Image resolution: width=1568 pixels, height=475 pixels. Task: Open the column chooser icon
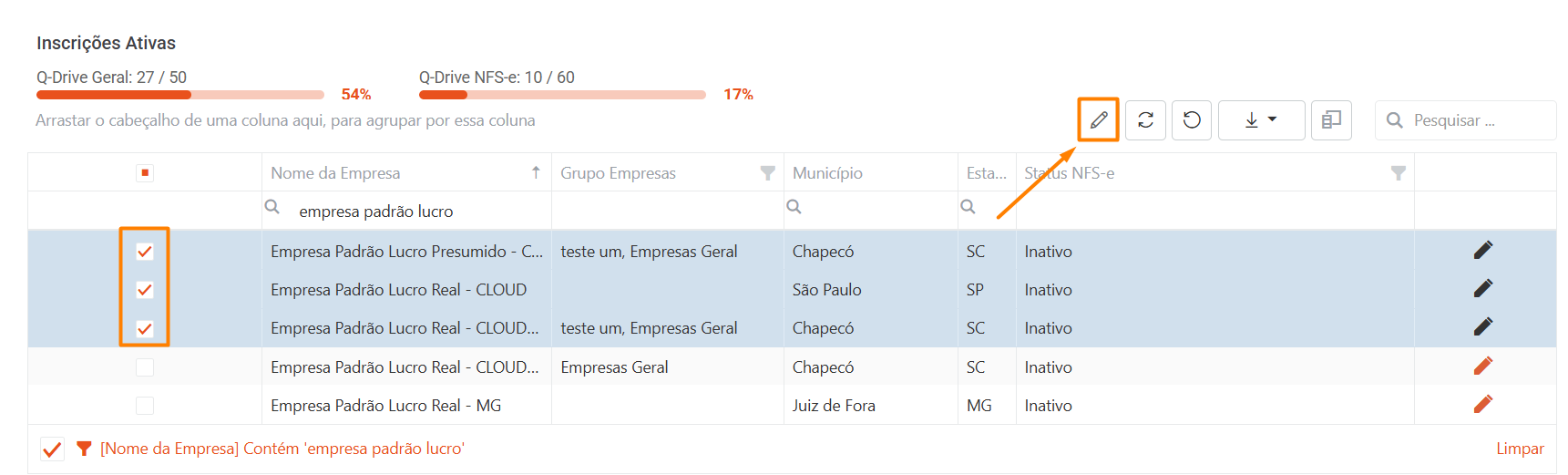(x=1331, y=120)
